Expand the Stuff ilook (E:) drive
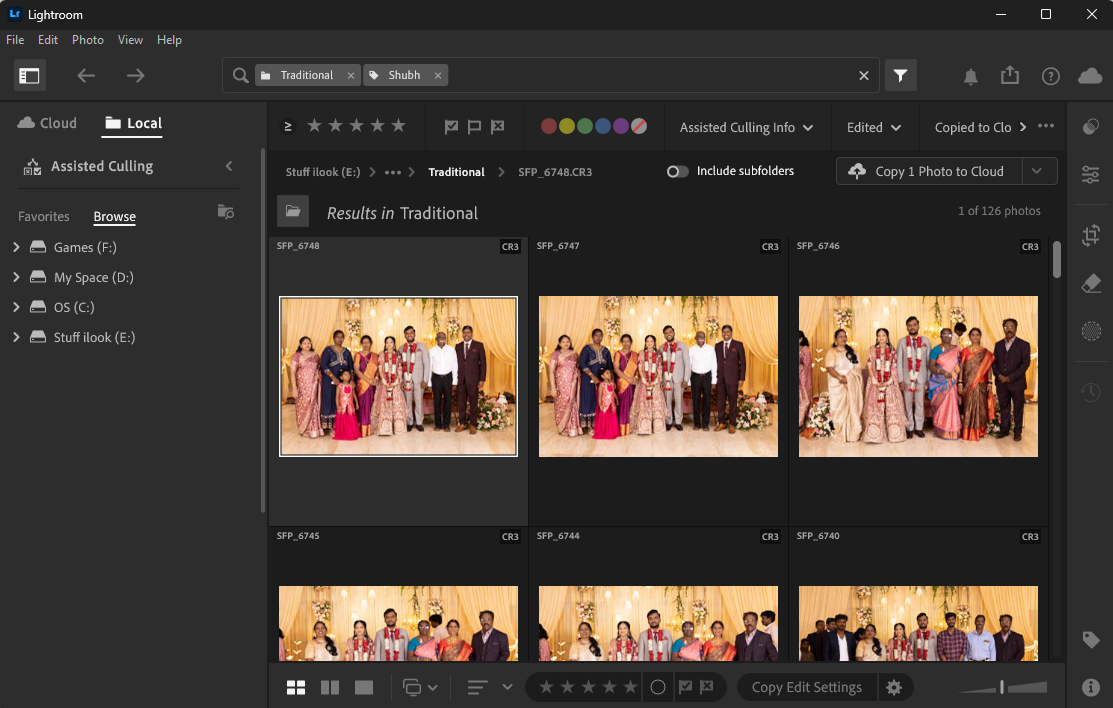The image size is (1113, 708). point(16,337)
